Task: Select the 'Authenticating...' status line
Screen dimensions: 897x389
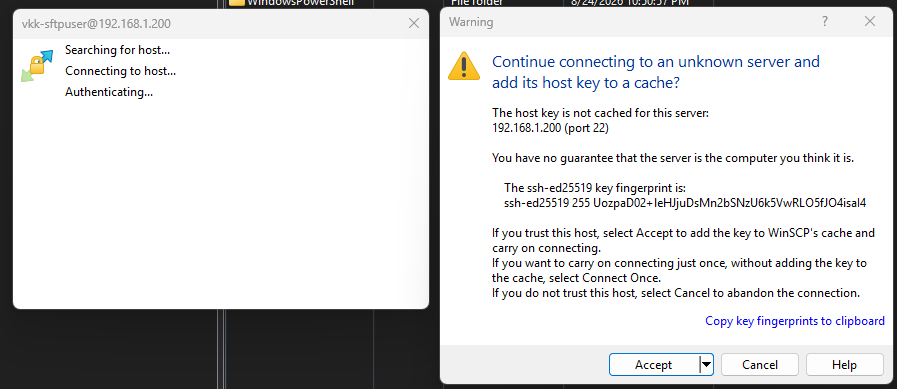Action: 109,92
